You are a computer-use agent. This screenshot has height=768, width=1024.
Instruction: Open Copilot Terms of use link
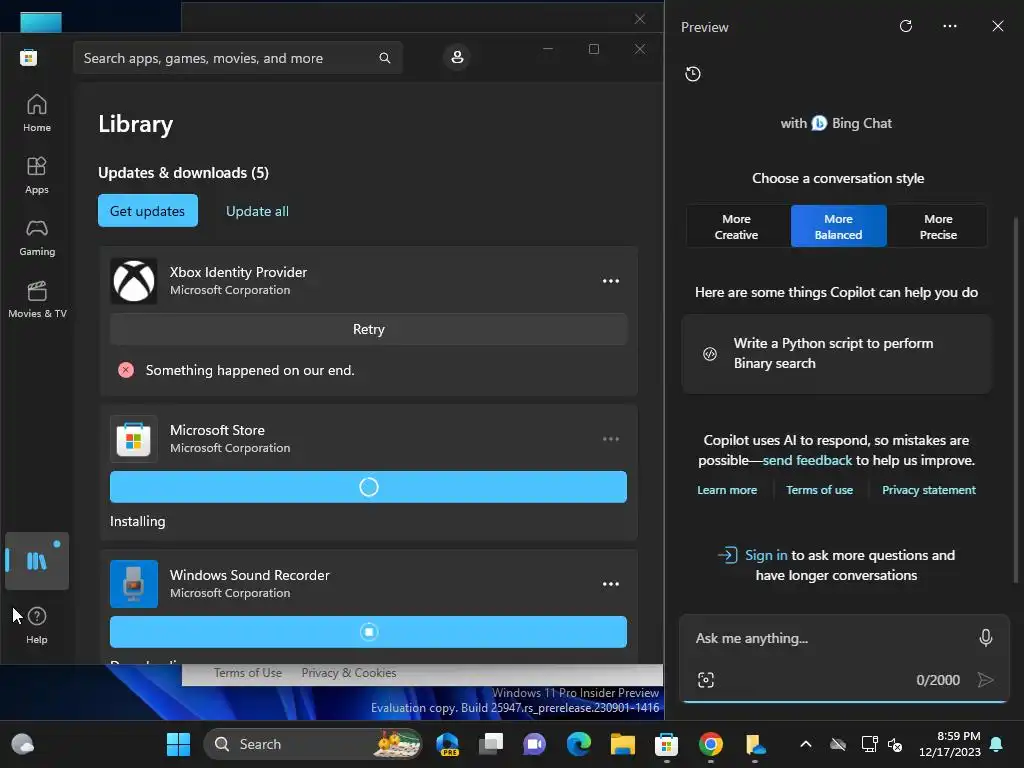coord(819,490)
